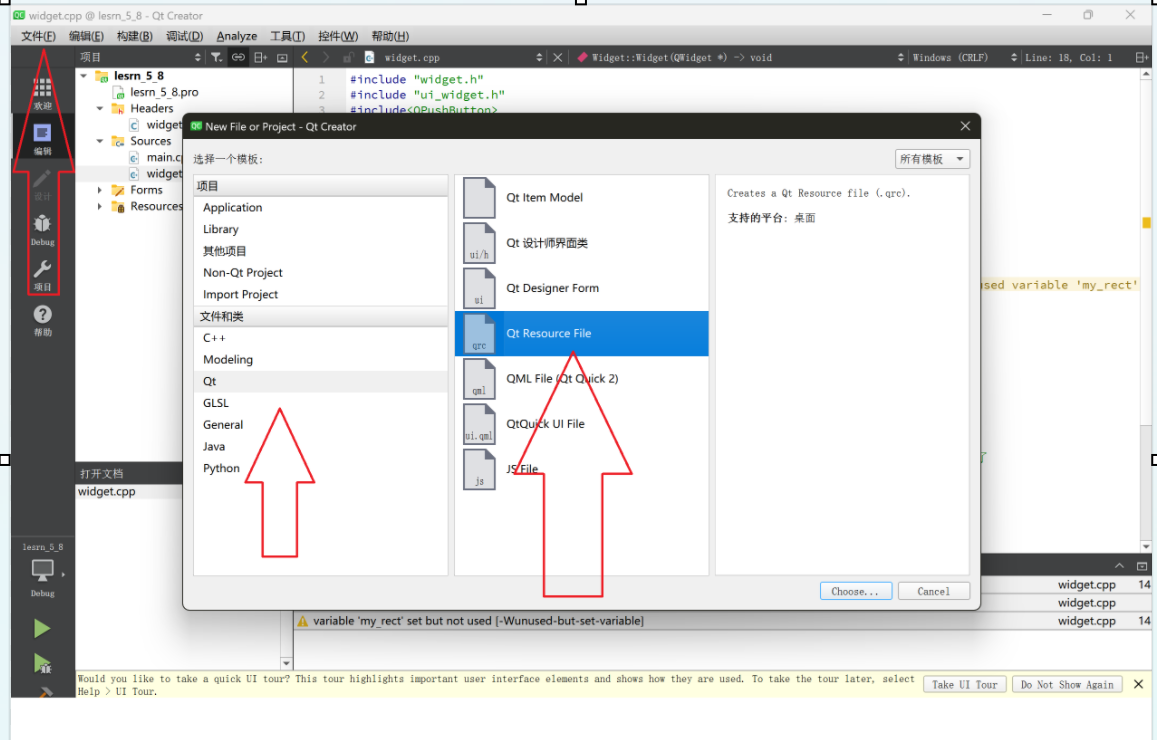The height and width of the screenshot is (740, 1157).
Task: Collapse the lesrn_5_8 project node
Action: pyautogui.click(x=84, y=76)
